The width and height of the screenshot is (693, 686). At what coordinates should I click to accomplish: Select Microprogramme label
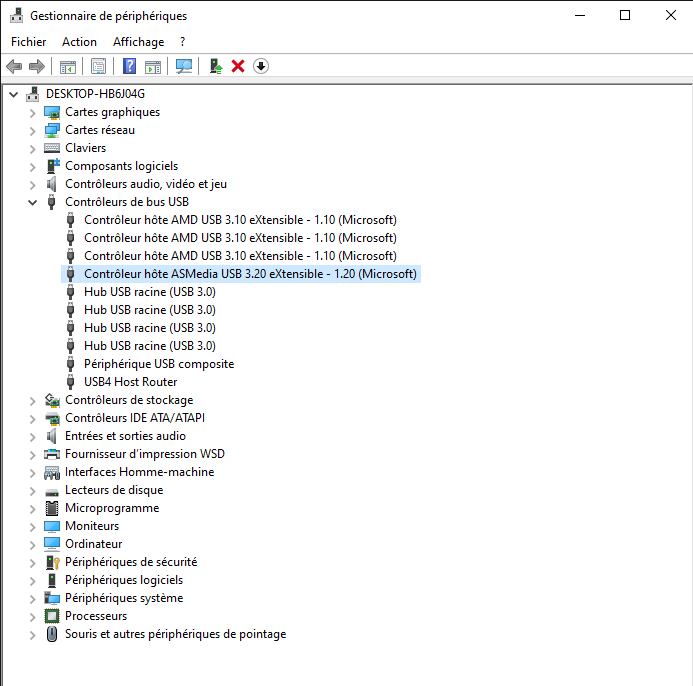coord(112,508)
